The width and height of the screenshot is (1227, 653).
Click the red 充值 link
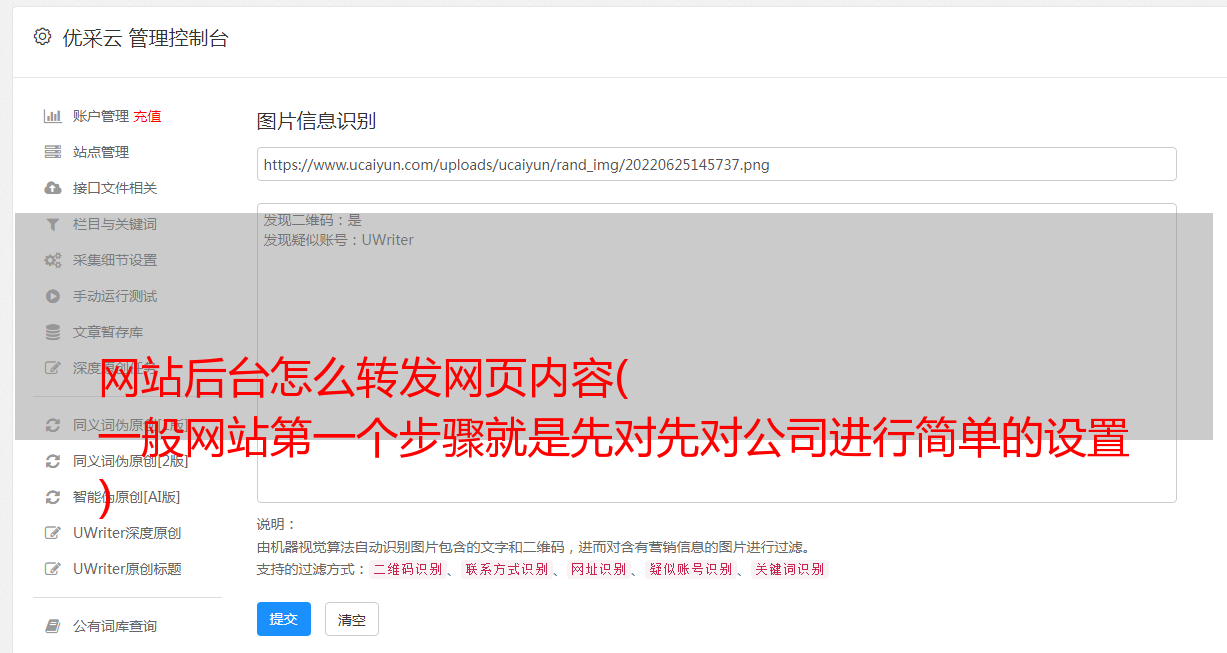(x=147, y=116)
